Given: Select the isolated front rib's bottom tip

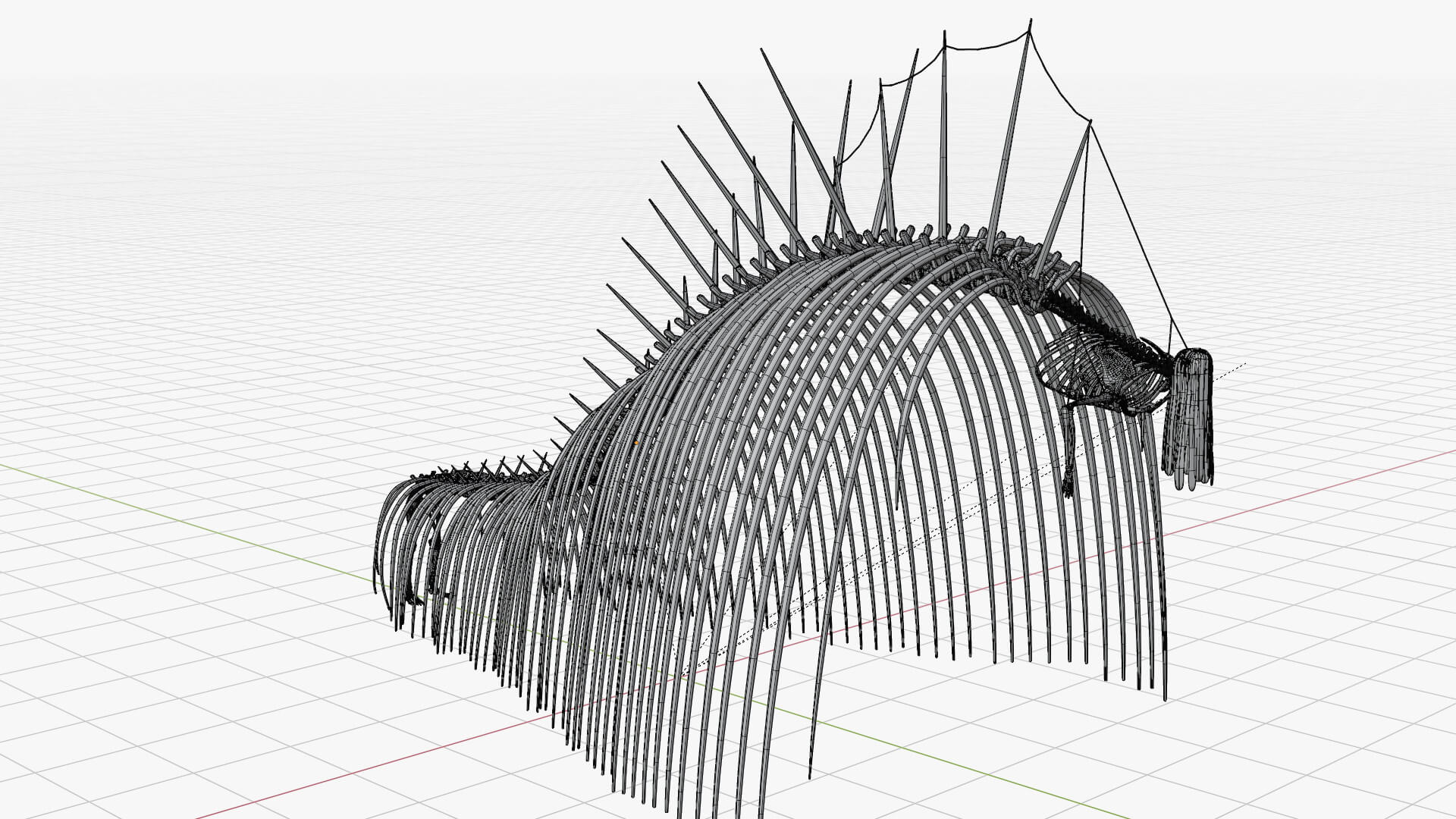Looking at the screenshot, I should click(x=811, y=775).
